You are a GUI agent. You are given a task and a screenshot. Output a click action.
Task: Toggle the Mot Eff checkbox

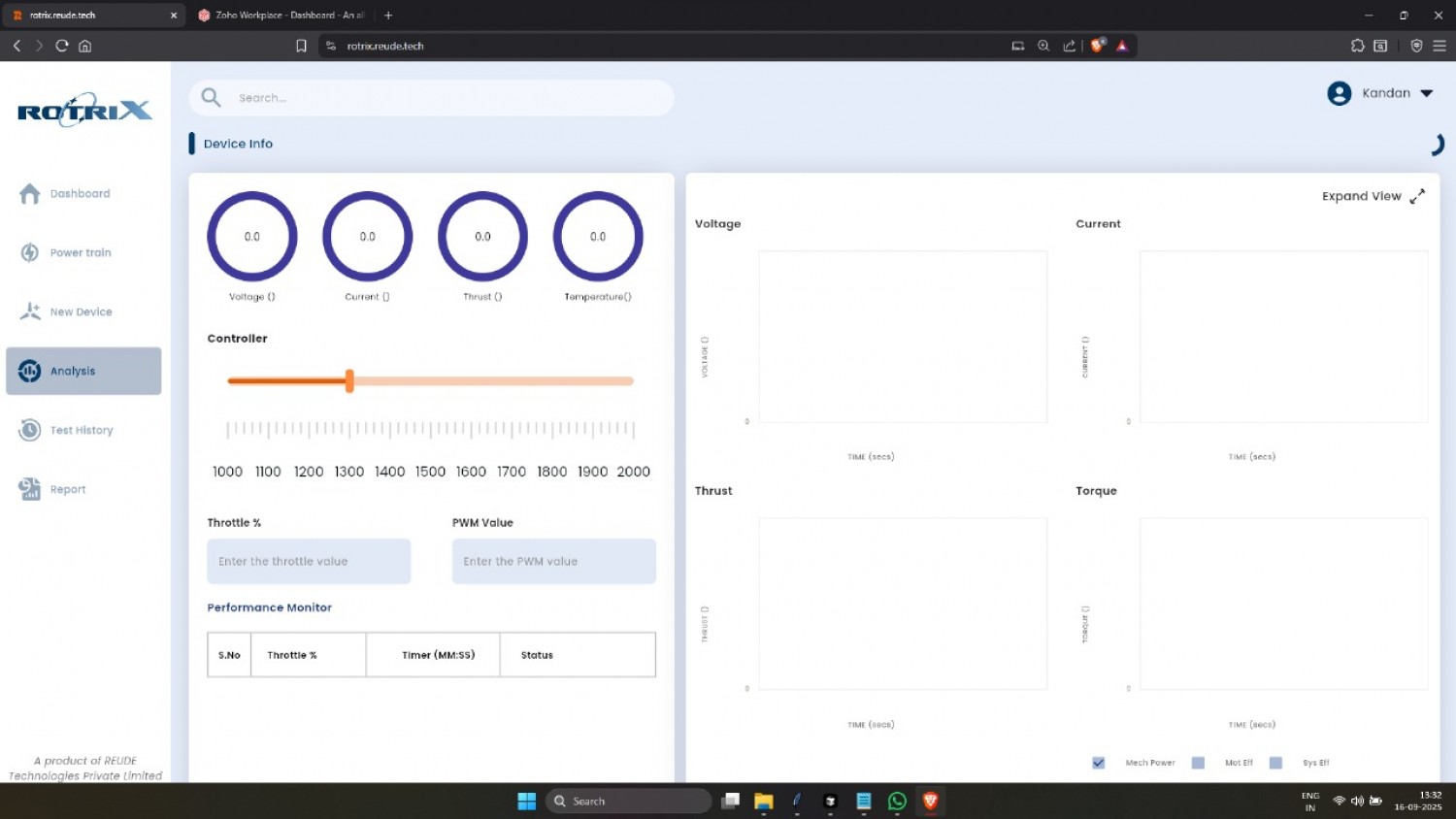point(1198,763)
